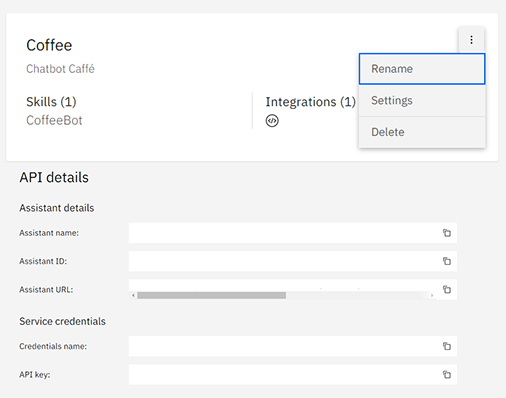Open the three-dot overflow menu button

tap(471, 40)
